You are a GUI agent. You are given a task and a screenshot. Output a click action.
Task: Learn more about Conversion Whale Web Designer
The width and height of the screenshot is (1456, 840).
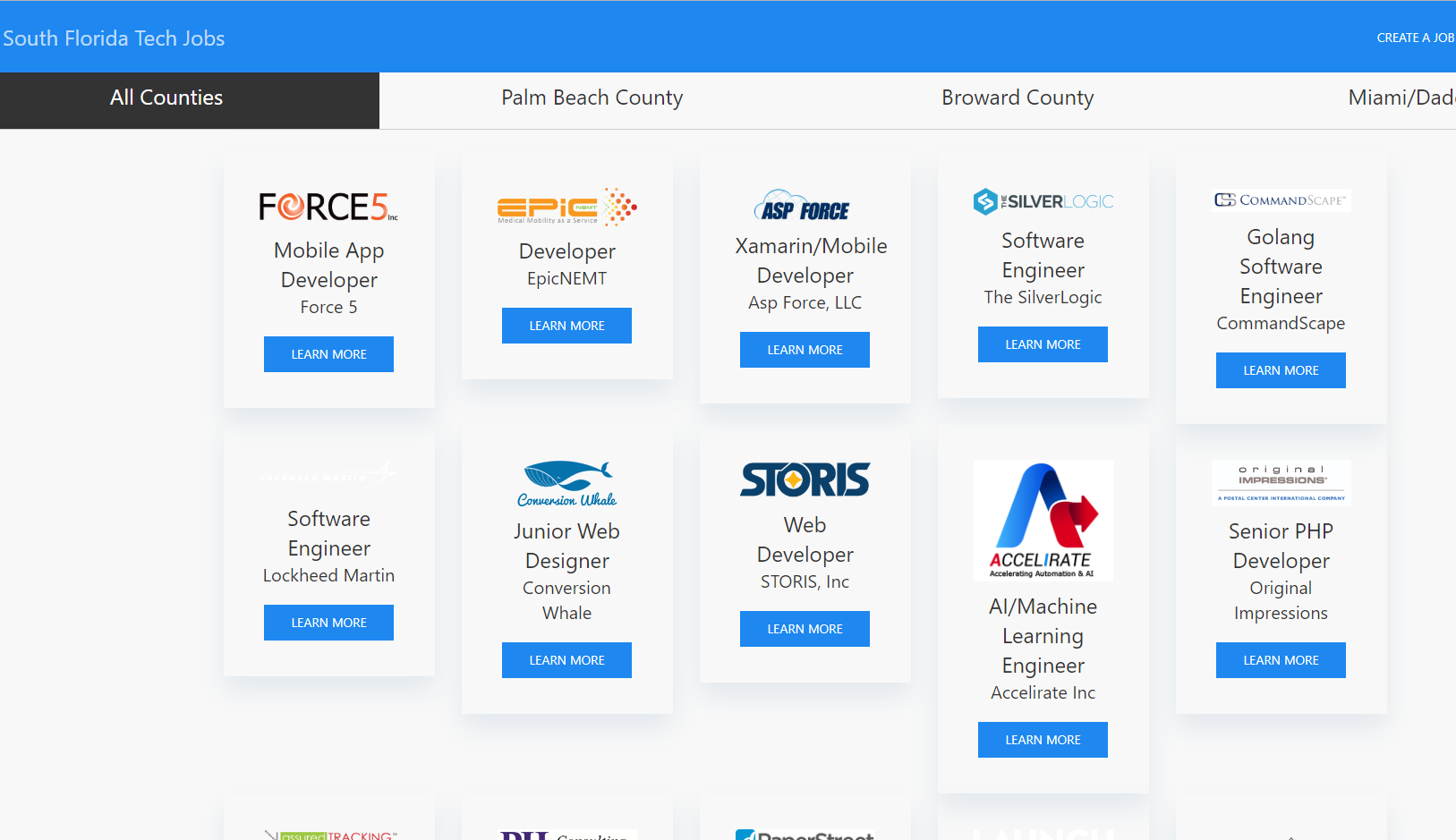pos(566,660)
